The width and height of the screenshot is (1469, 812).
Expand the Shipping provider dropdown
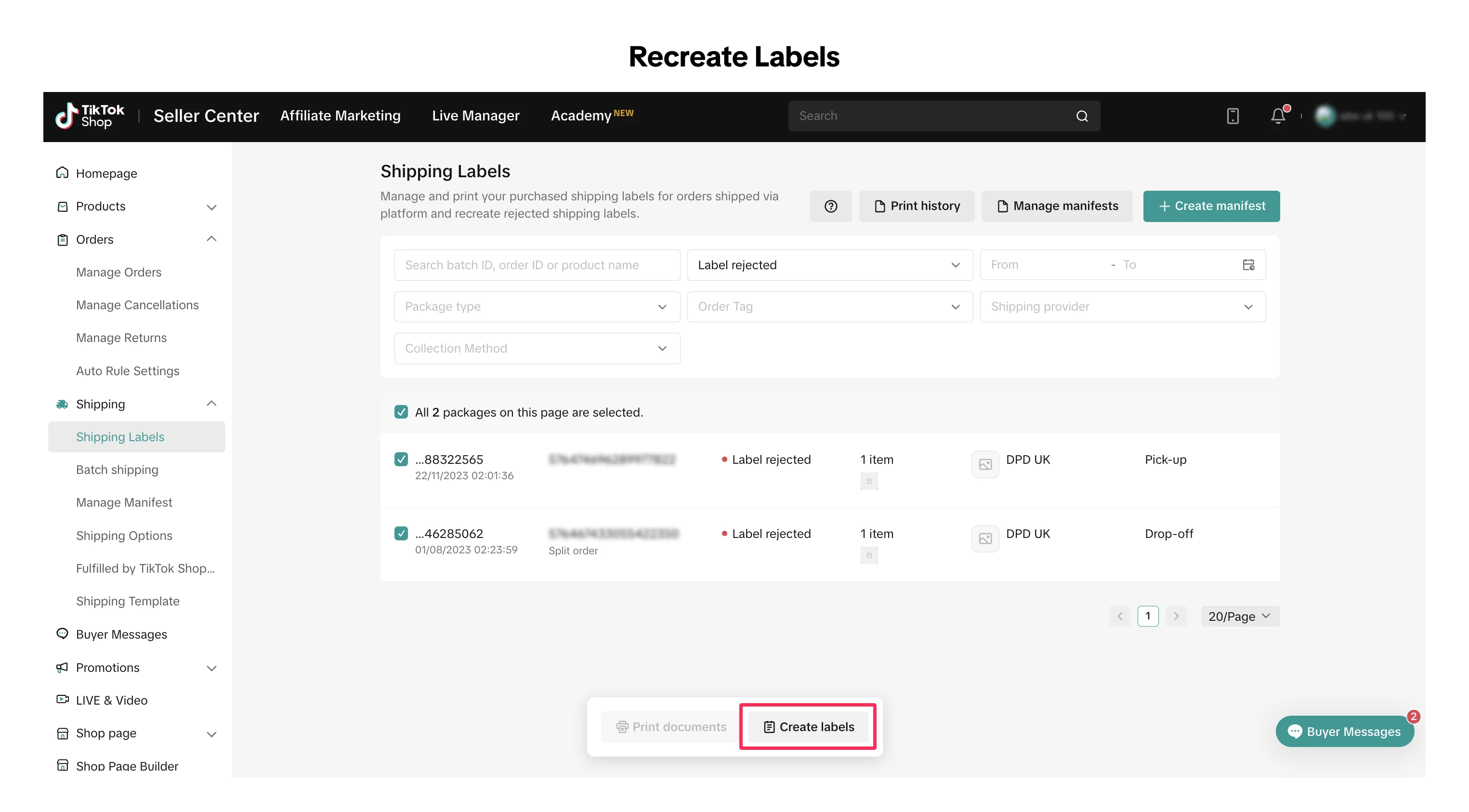[x=1122, y=307]
